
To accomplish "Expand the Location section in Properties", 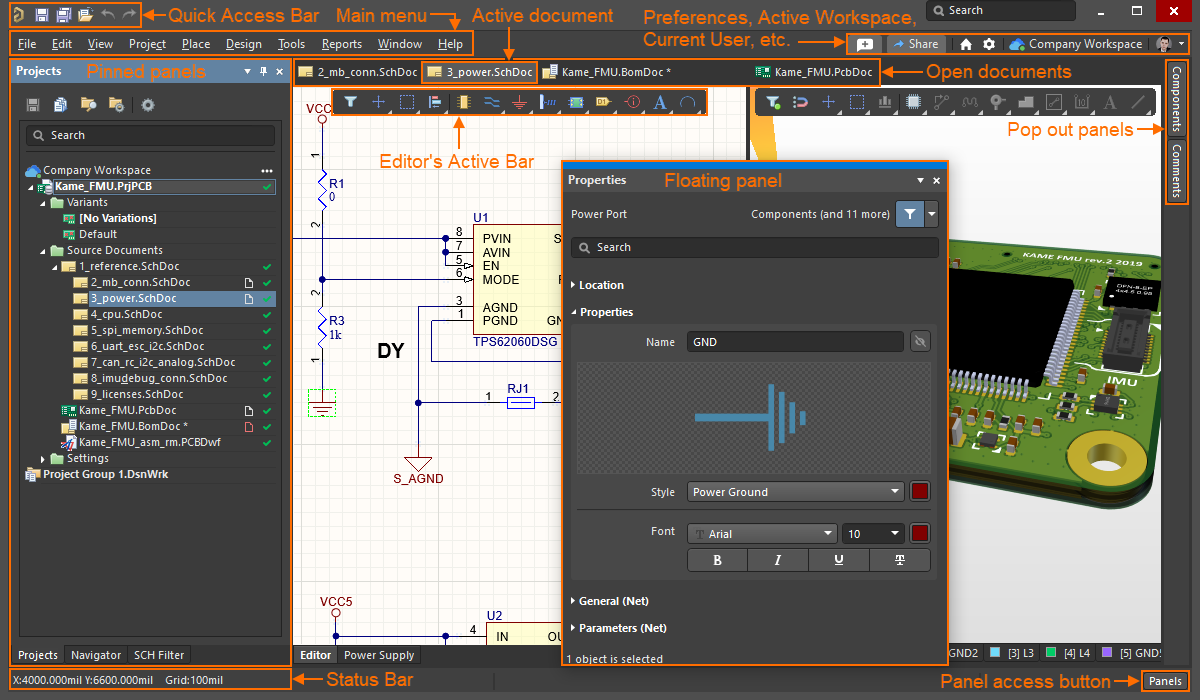I will click(x=600, y=285).
